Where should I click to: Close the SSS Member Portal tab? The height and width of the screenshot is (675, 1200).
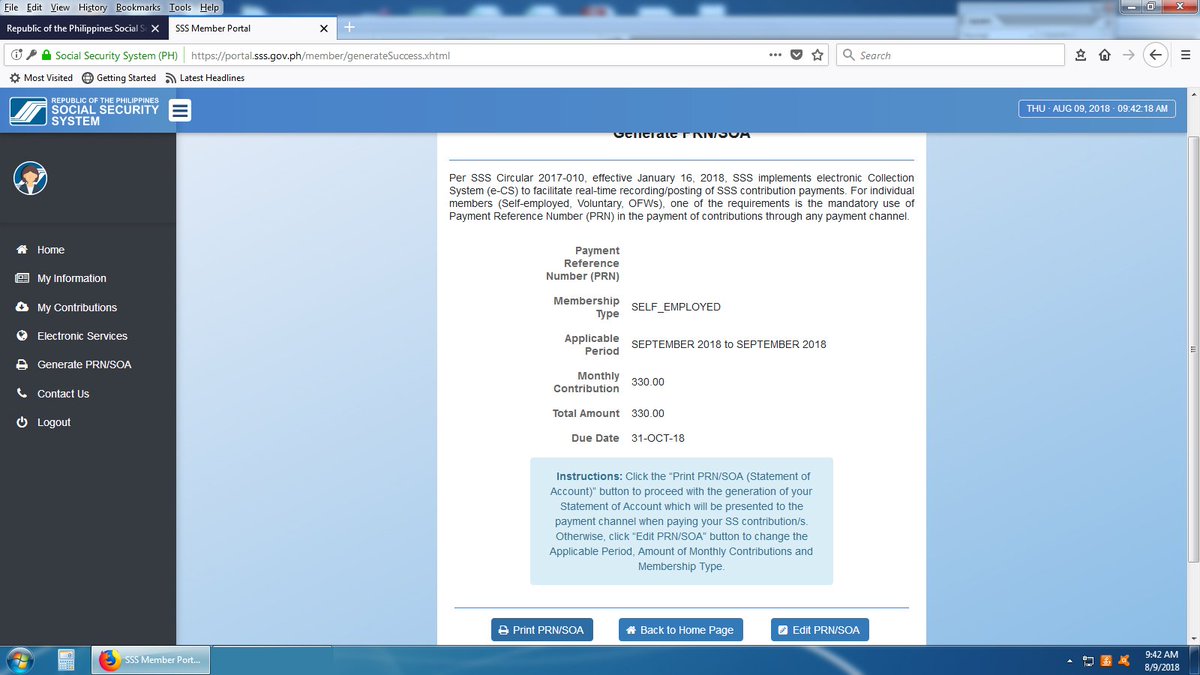pyautogui.click(x=323, y=28)
